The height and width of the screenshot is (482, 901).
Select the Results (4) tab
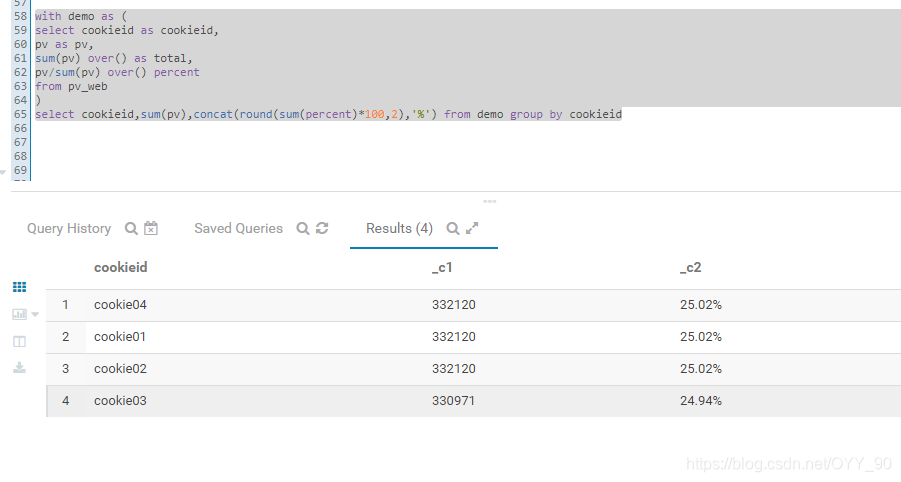pos(399,229)
